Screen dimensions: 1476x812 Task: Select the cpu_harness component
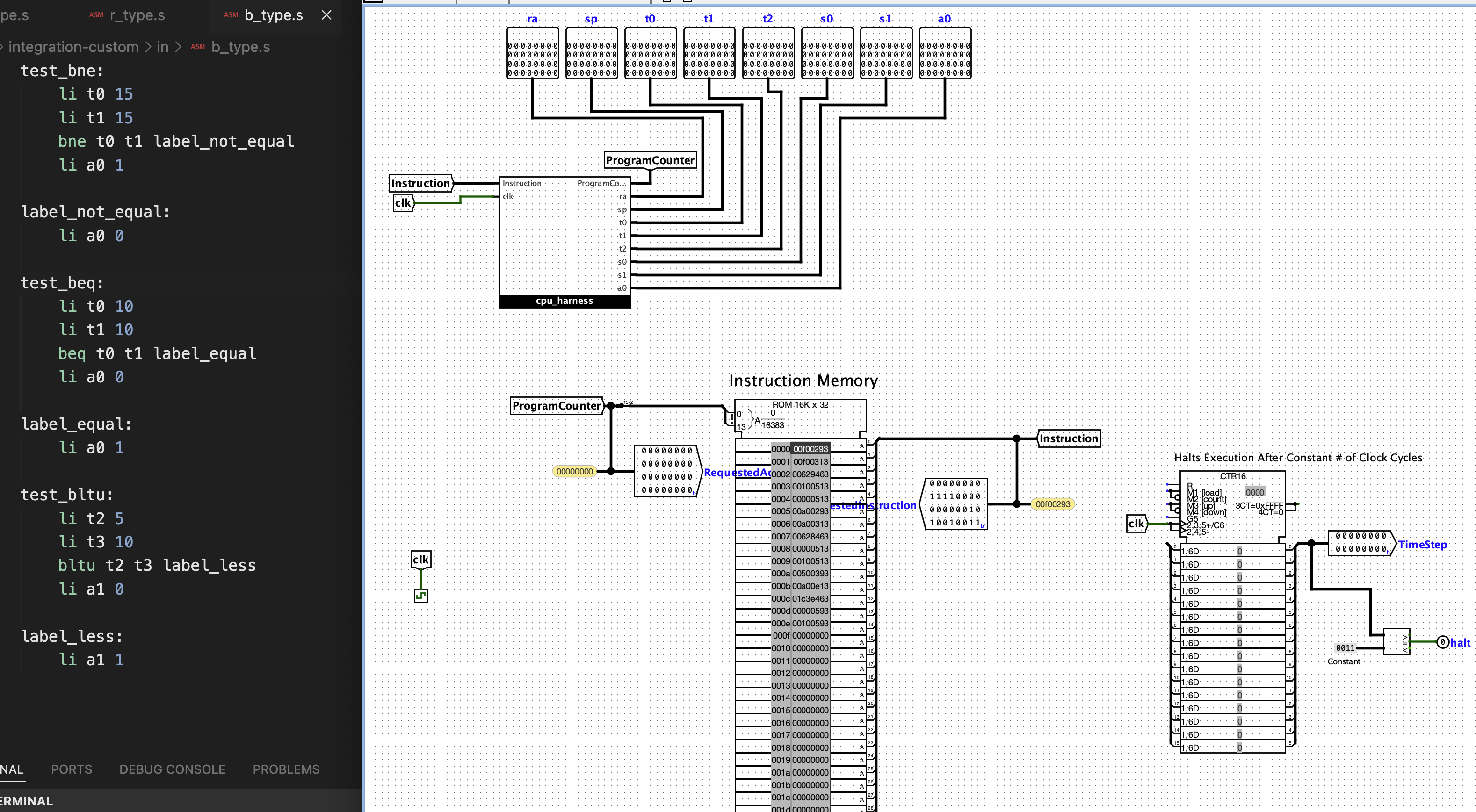click(564, 246)
